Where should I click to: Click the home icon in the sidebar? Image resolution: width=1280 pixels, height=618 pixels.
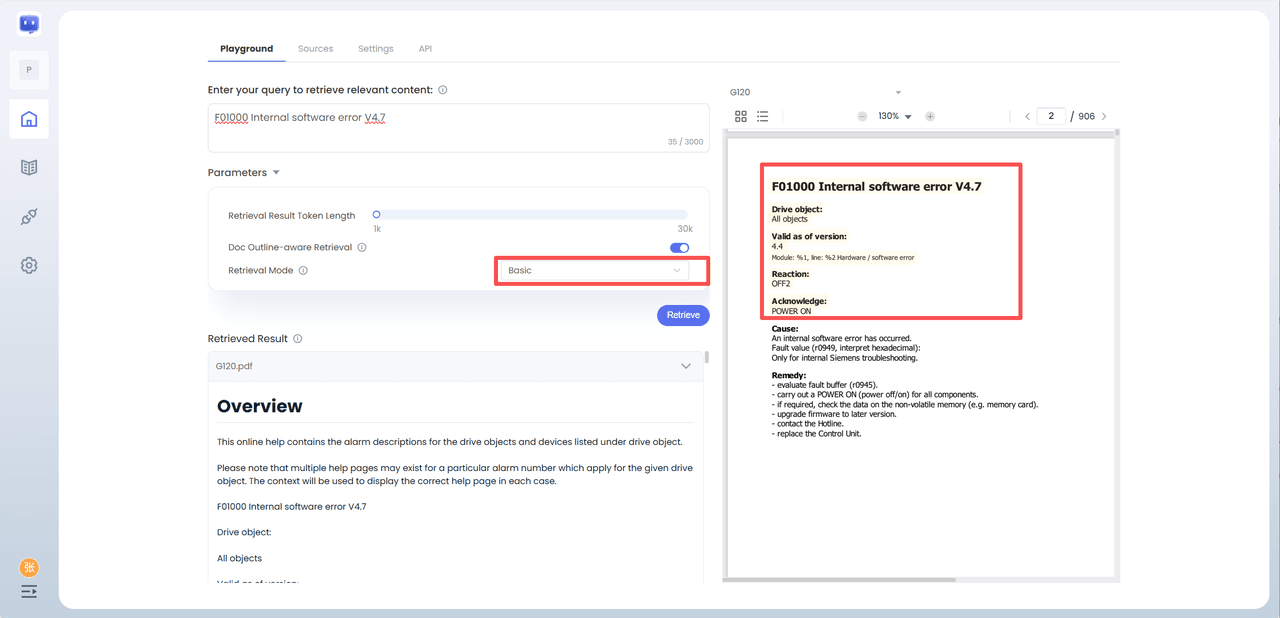[x=29, y=119]
